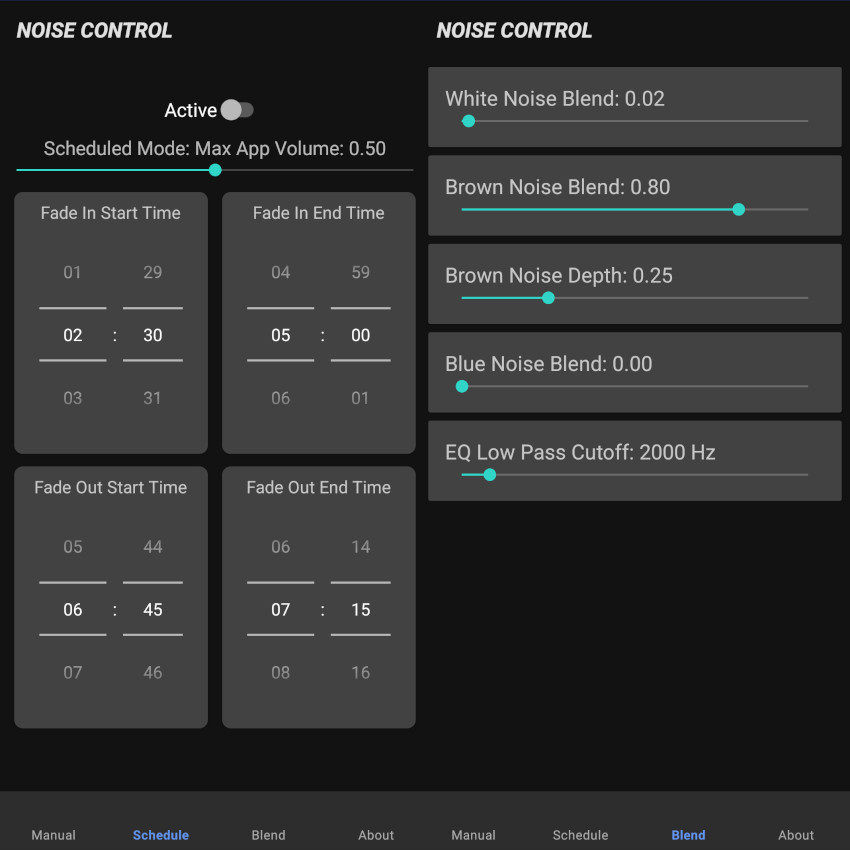Pick minute 44 in Fade Out Start Time
Screen dimensions: 850x850
click(152, 547)
